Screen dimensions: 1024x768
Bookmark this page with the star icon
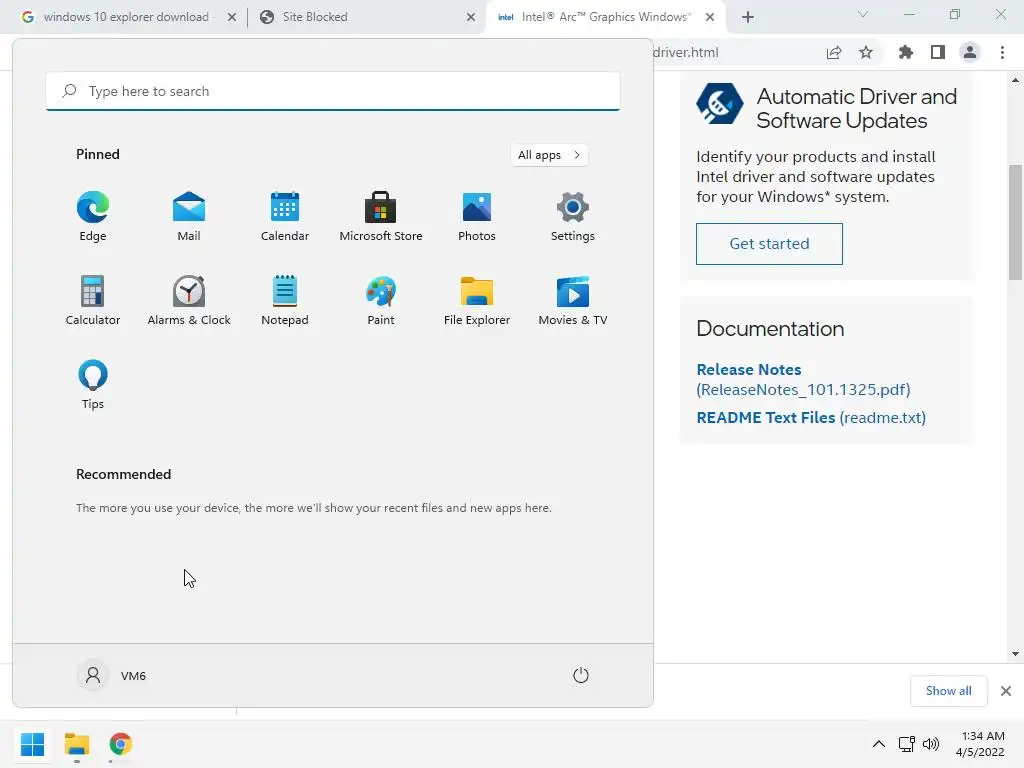(x=866, y=53)
